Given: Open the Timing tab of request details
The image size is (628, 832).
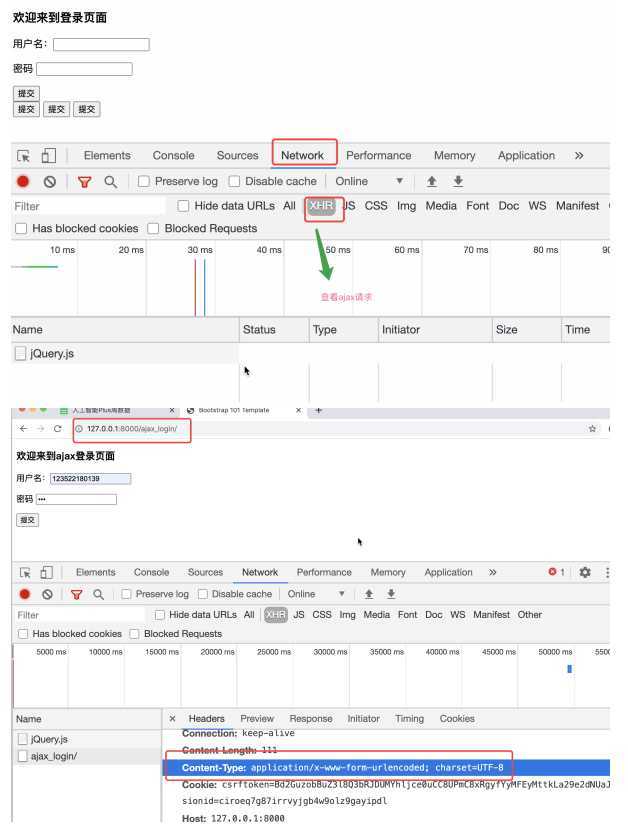Looking at the screenshot, I should 409,718.
